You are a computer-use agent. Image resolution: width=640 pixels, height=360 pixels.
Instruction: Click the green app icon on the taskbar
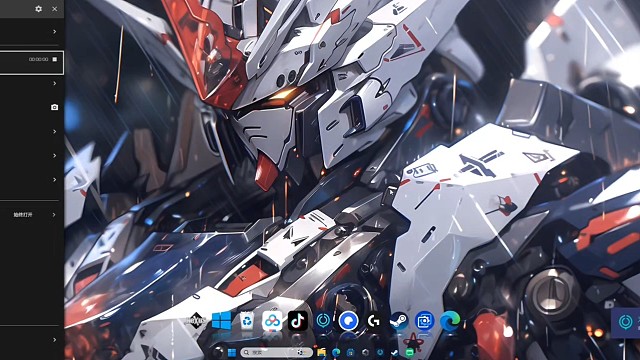tap(409, 352)
